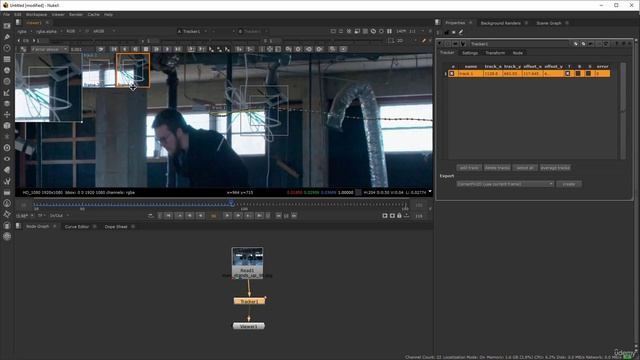Image resolution: width=640 pixels, height=360 pixels.
Task: Click the sampled pixel color swatch in info bar
Action: (x=358, y=192)
